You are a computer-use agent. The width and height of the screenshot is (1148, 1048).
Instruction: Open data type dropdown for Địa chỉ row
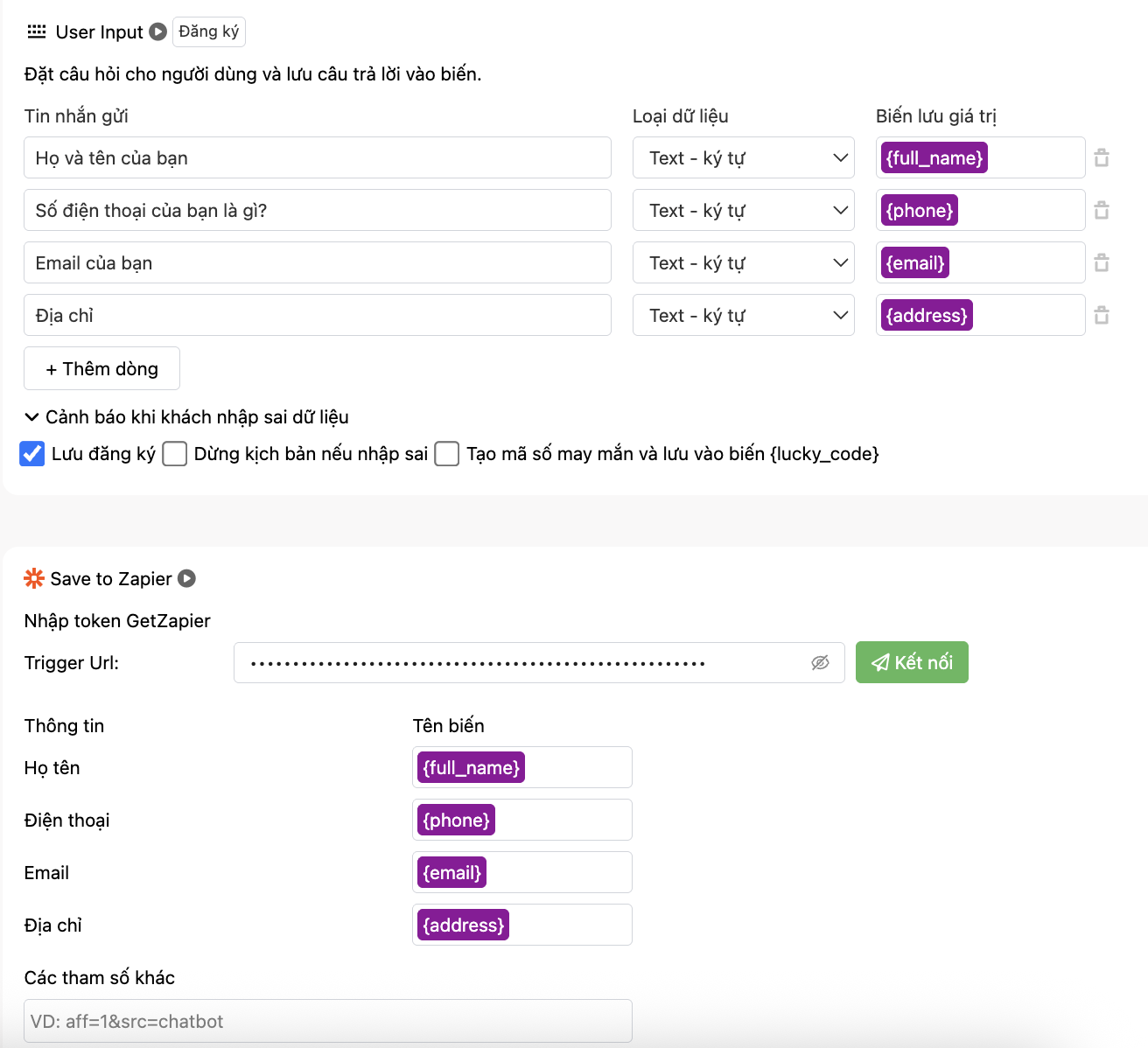coord(743,315)
